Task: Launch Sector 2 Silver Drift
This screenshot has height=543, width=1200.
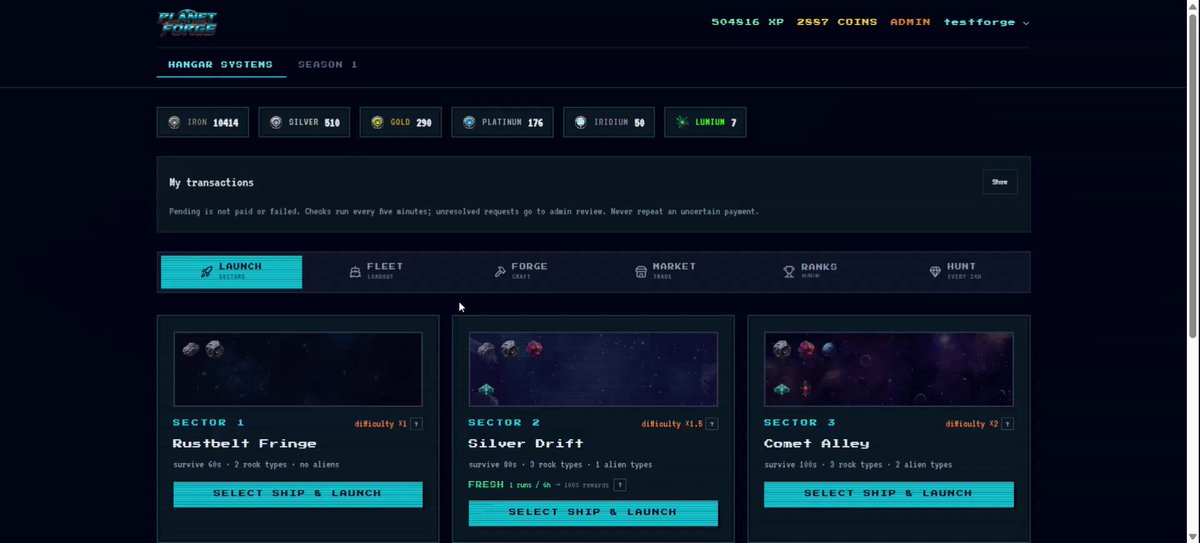Action: pyautogui.click(x=593, y=513)
